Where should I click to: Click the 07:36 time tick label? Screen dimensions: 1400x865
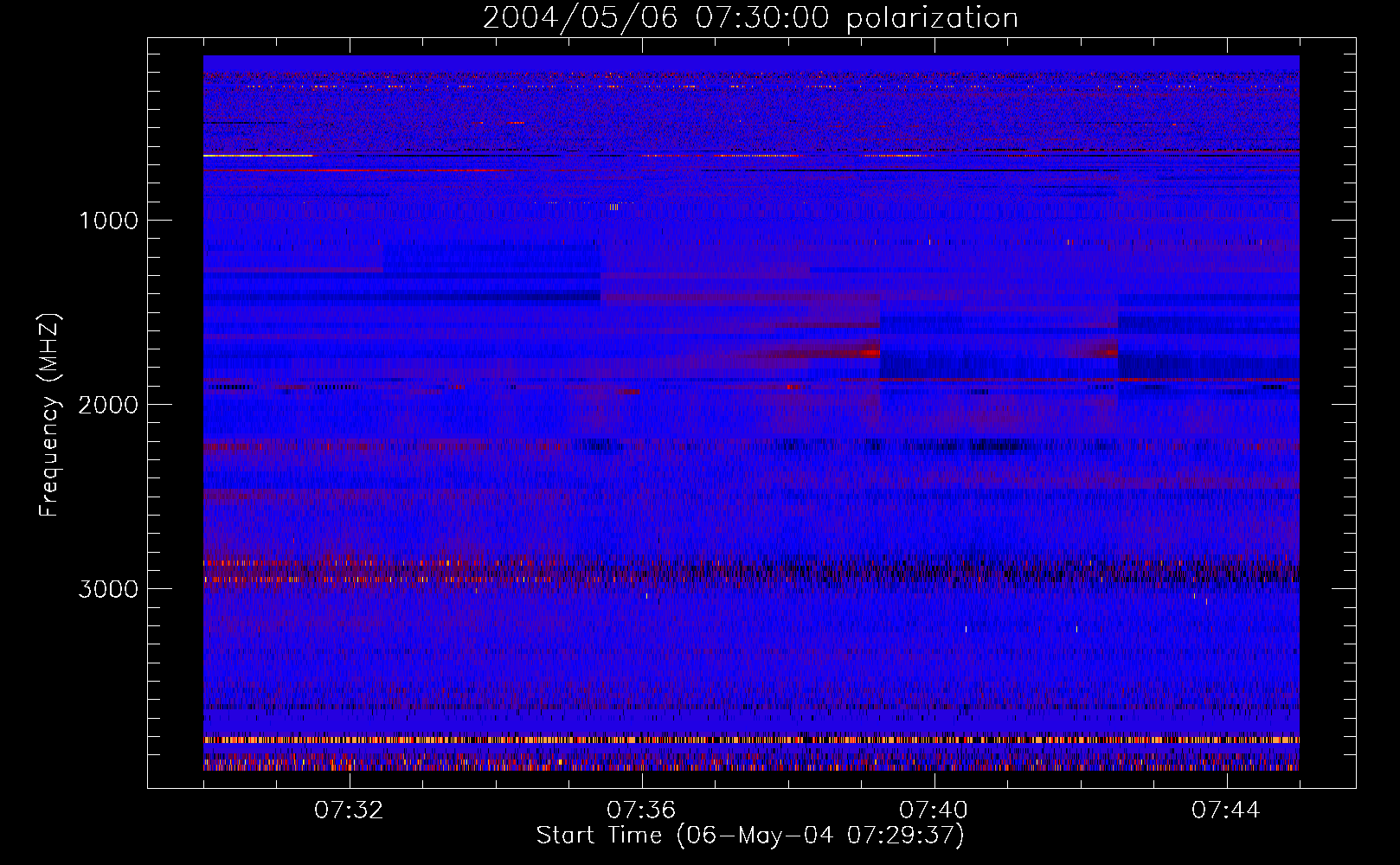pos(641,811)
